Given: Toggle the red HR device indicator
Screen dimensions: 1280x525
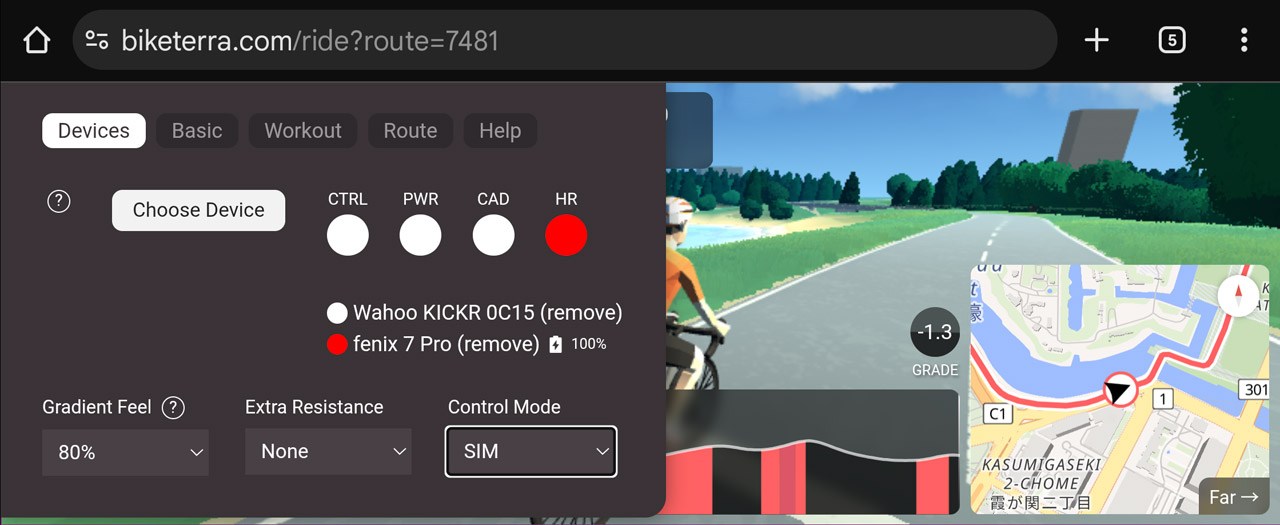Looking at the screenshot, I should [x=566, y=235].
